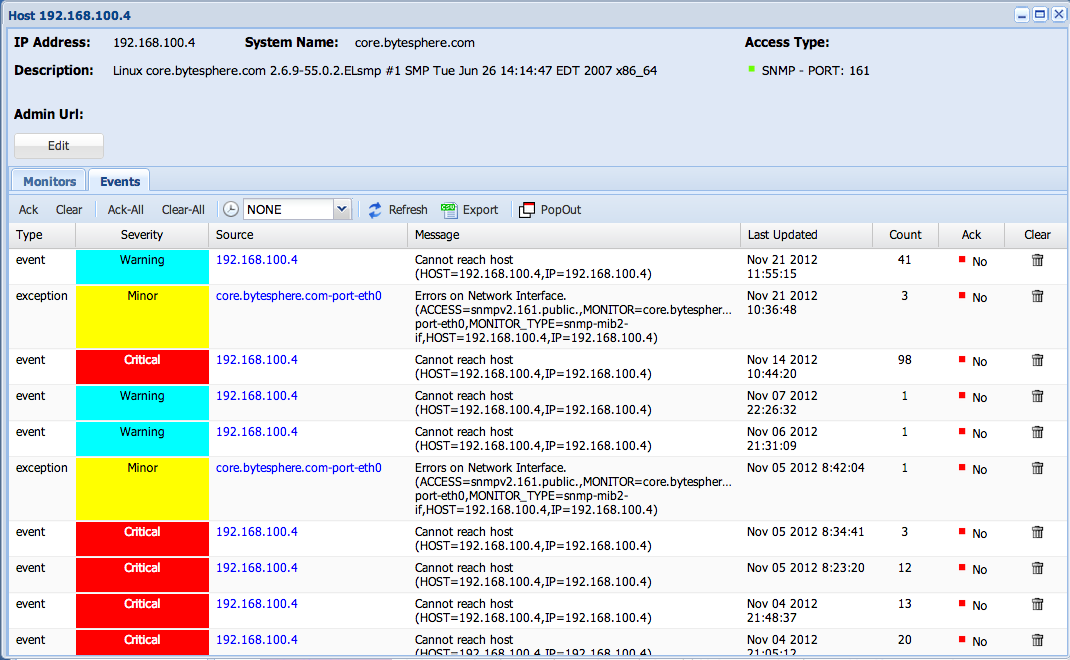Viewport: 1070px width, 660px height.
Task: Click the Refresh icon in the toolbar
Action: point(375,210)
